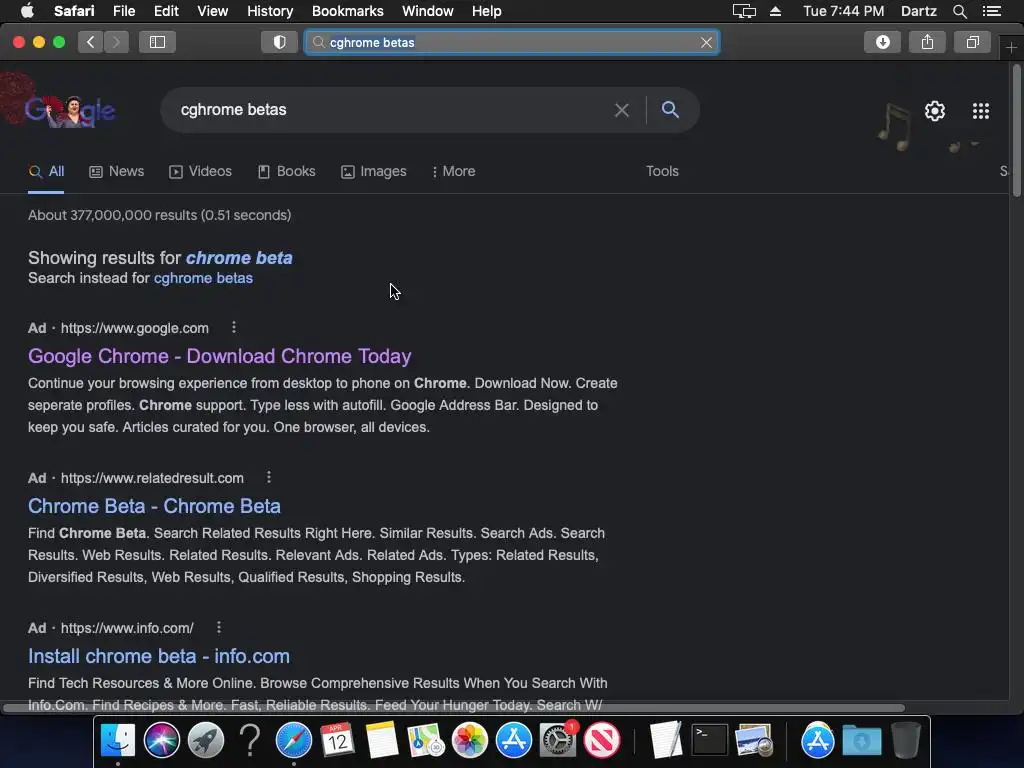Switch to the News results tab
Image resolution: width=1024 pixels, height=768 pixels.
pos(116,171)
